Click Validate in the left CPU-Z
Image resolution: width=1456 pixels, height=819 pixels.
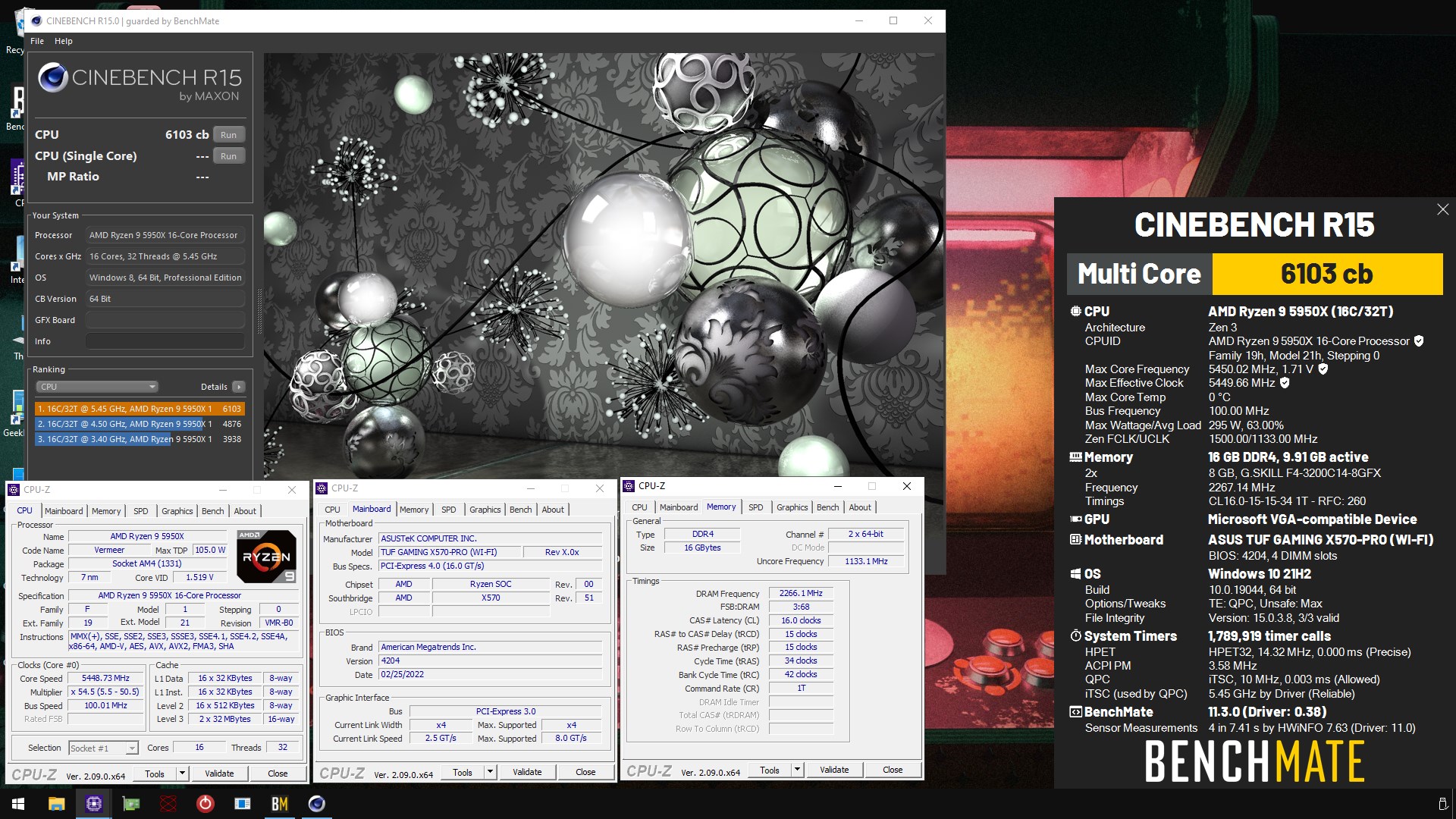point(219,773)
